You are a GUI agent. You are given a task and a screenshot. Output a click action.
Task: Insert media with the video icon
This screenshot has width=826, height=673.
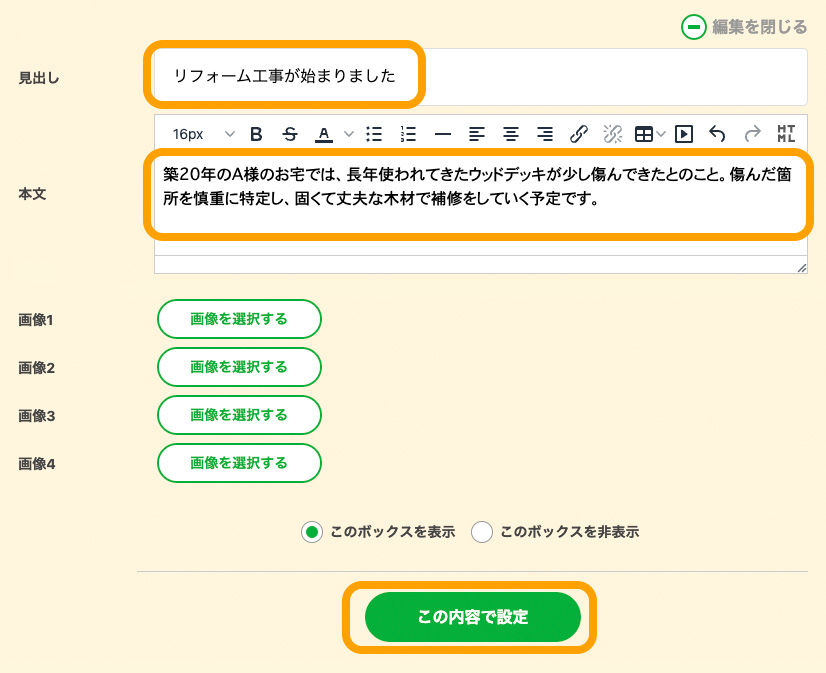(x=684, y=134)
